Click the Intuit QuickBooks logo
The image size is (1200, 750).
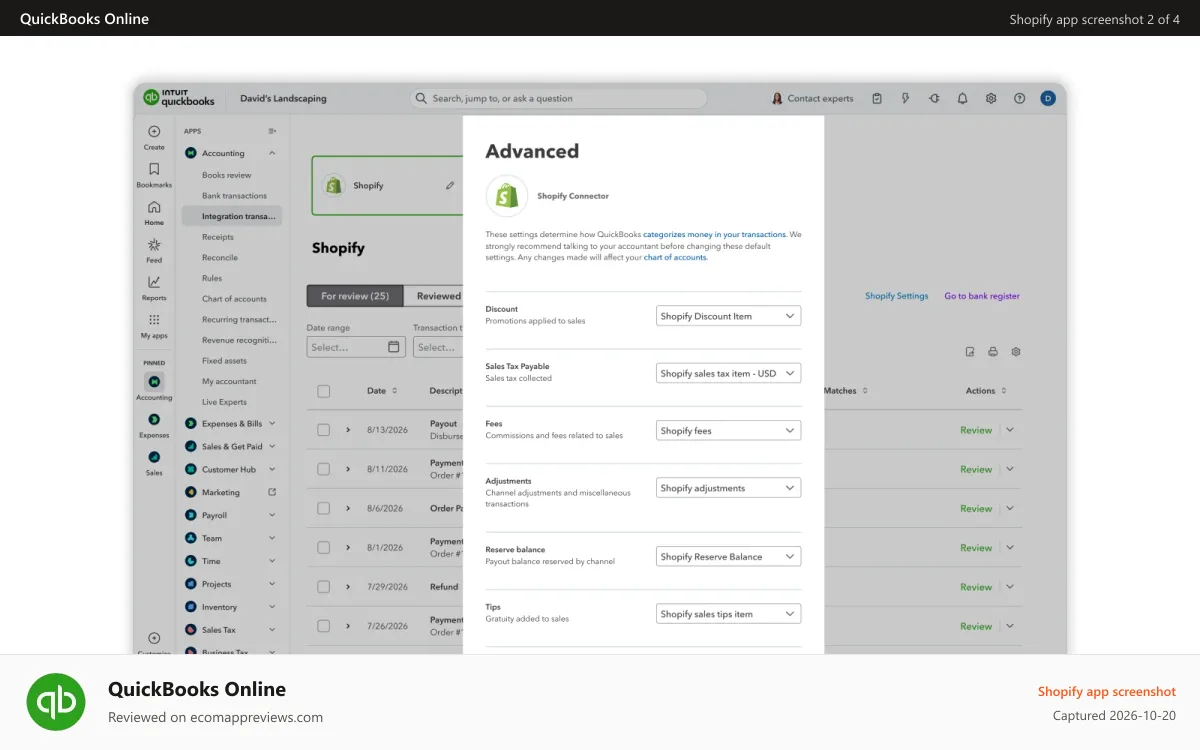click(179, 98)
